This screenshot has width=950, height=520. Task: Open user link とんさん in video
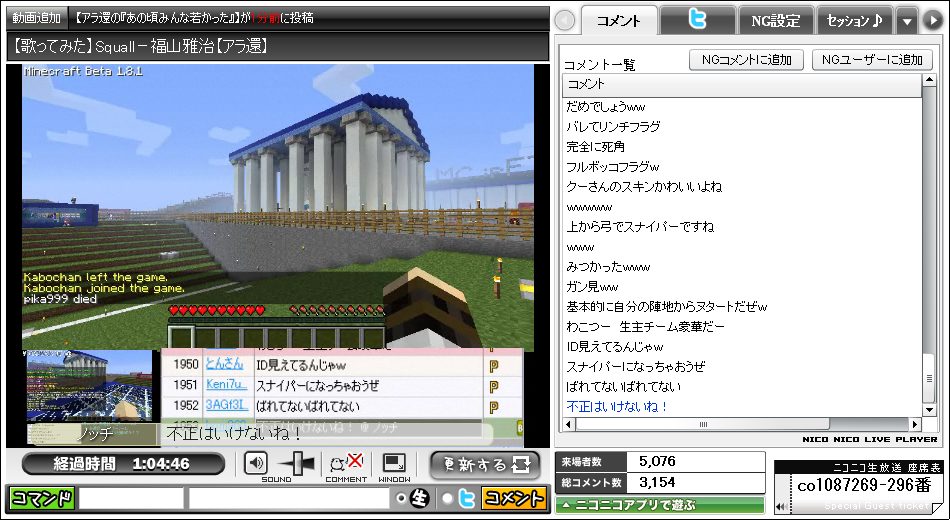click(x=224, y=364)
